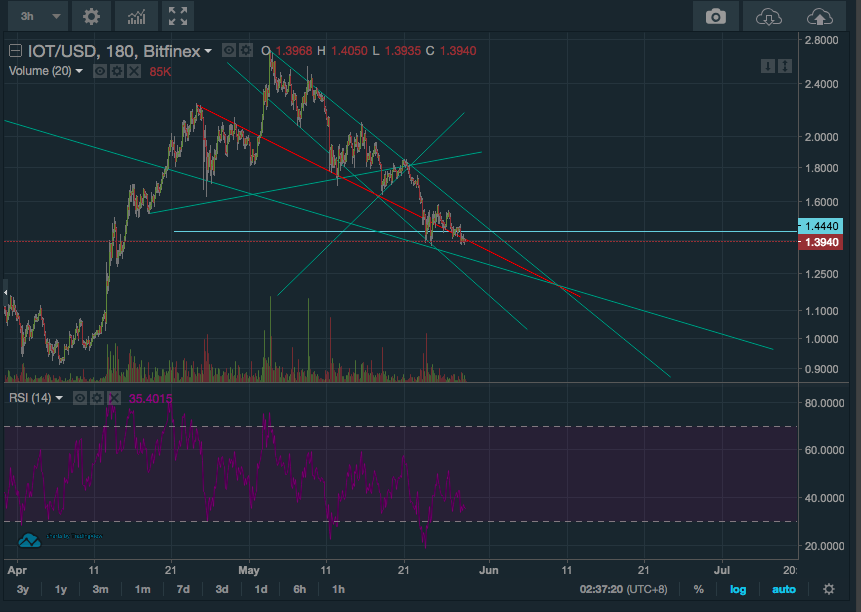861x612 pixels.
Task: Toggle Volume indicator visibility eye
Action: point(100,71)
